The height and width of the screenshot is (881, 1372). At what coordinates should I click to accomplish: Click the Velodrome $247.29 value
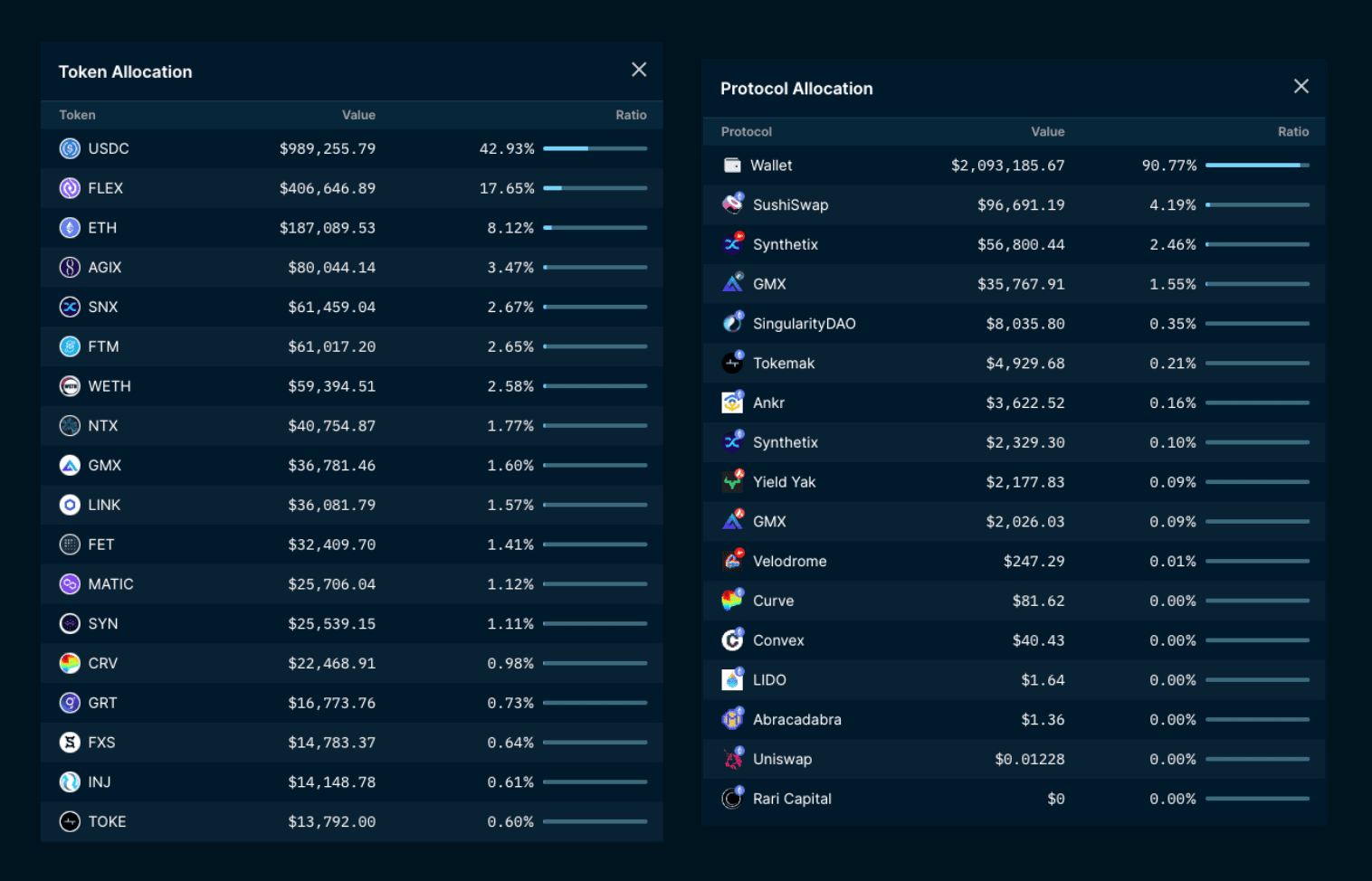[x=1034, y=561]
